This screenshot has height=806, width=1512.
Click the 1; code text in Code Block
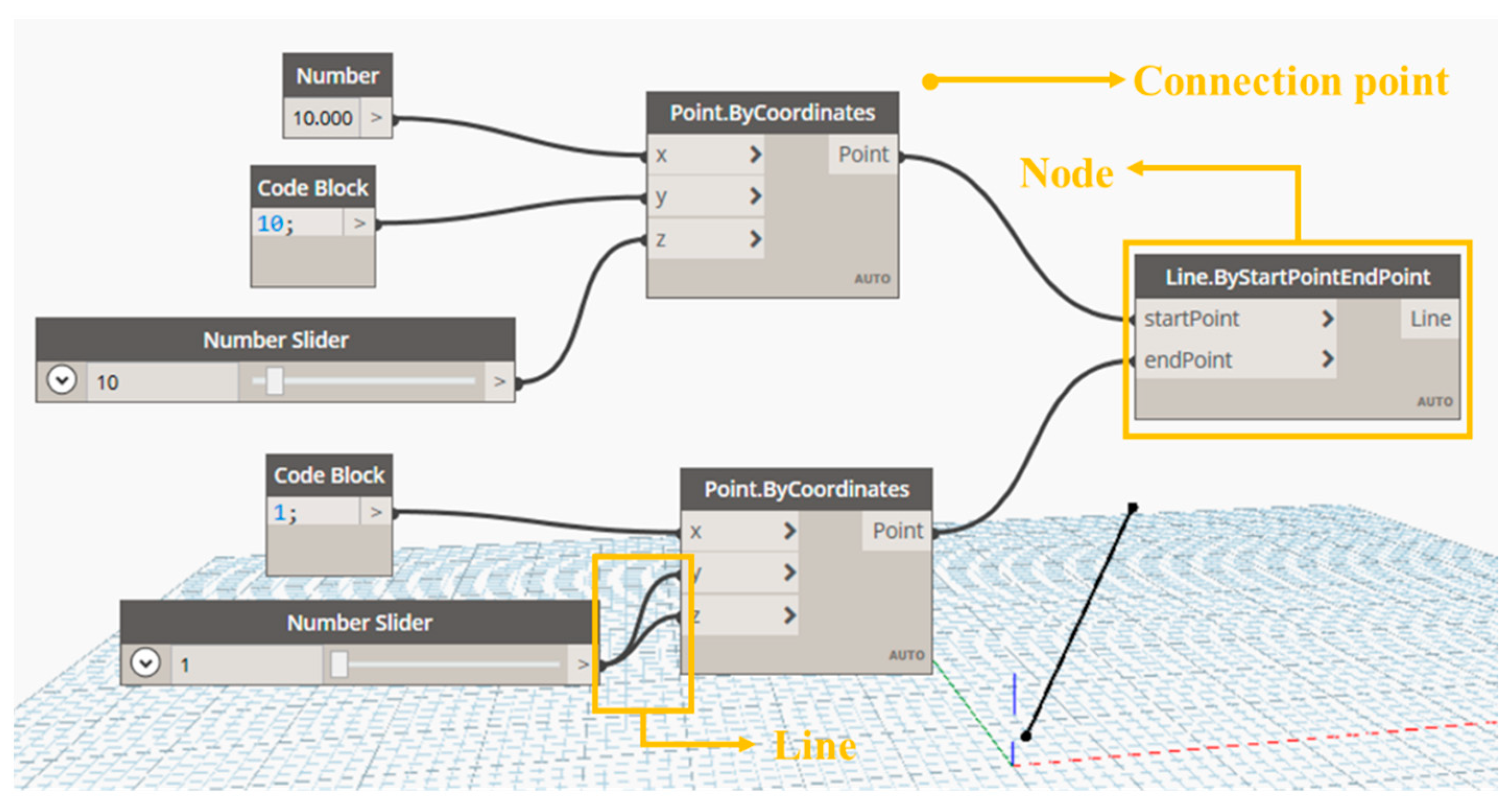(x=285, y=513)
